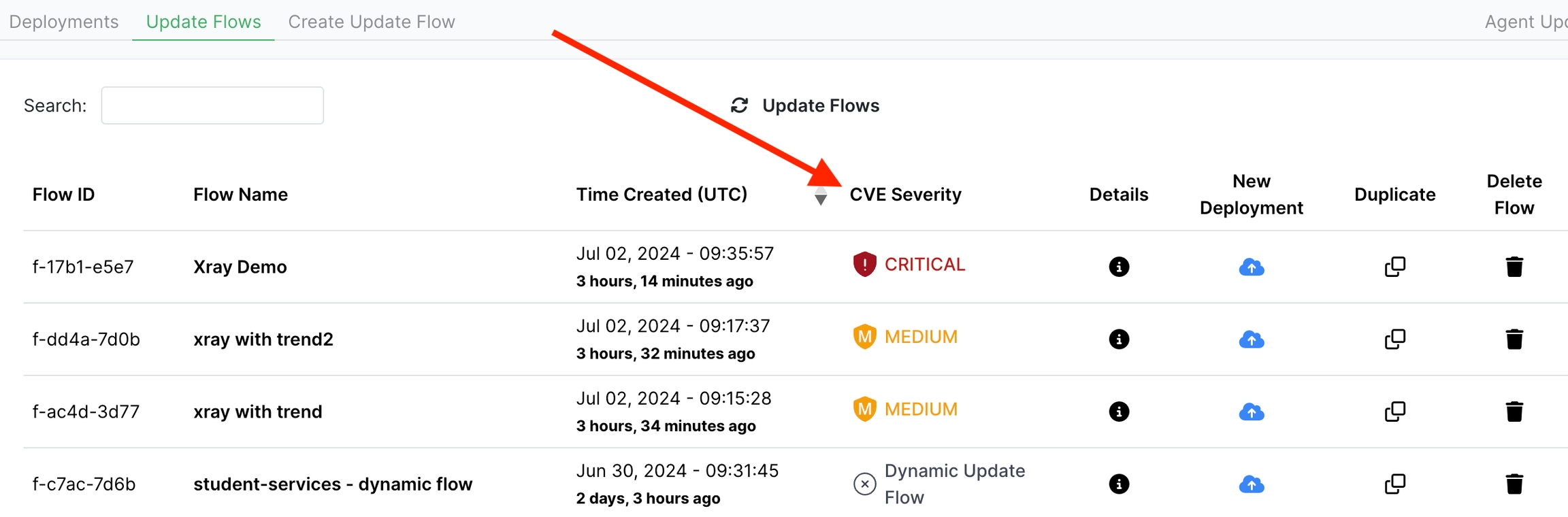The image size is (1568, 517).
Task: Click the Xray Demo flow name
Action: coord(240,267)
